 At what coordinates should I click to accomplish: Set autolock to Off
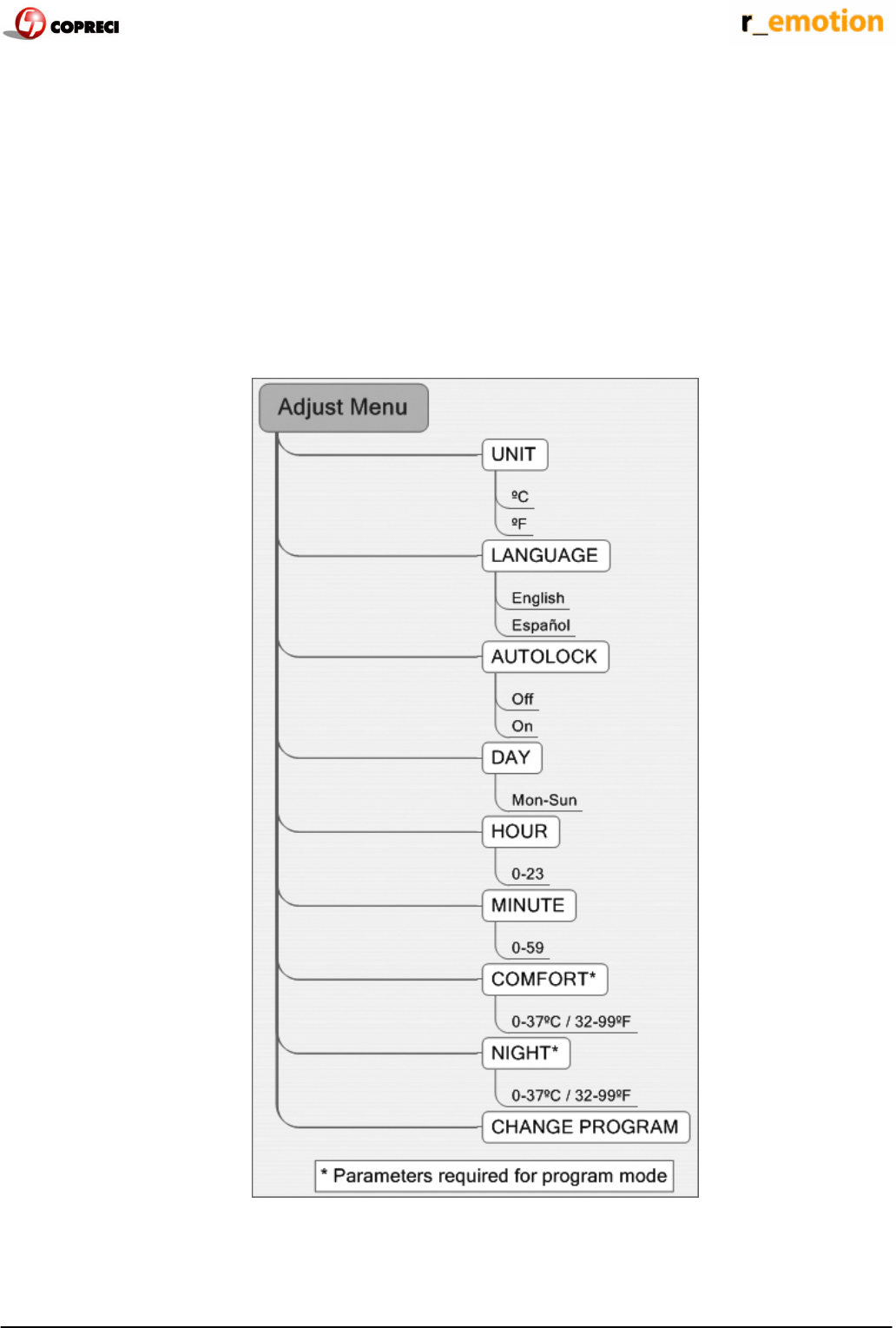coord(522,699)
